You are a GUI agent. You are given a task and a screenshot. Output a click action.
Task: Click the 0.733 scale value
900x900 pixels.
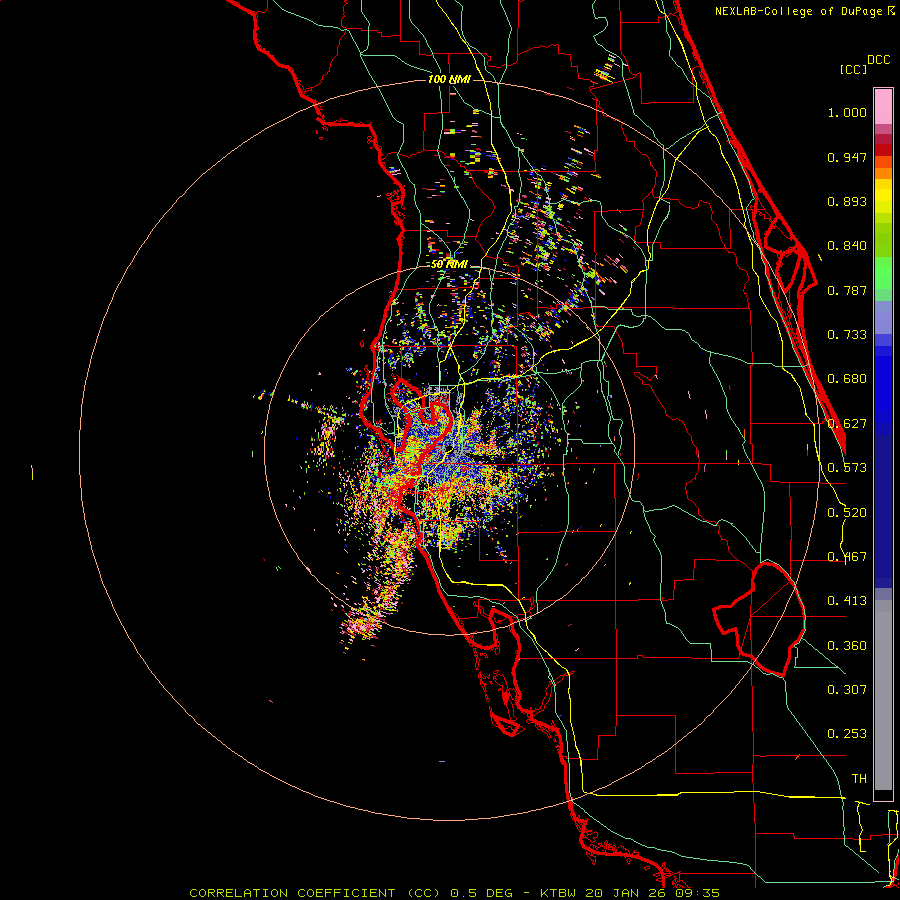point(847,335)
